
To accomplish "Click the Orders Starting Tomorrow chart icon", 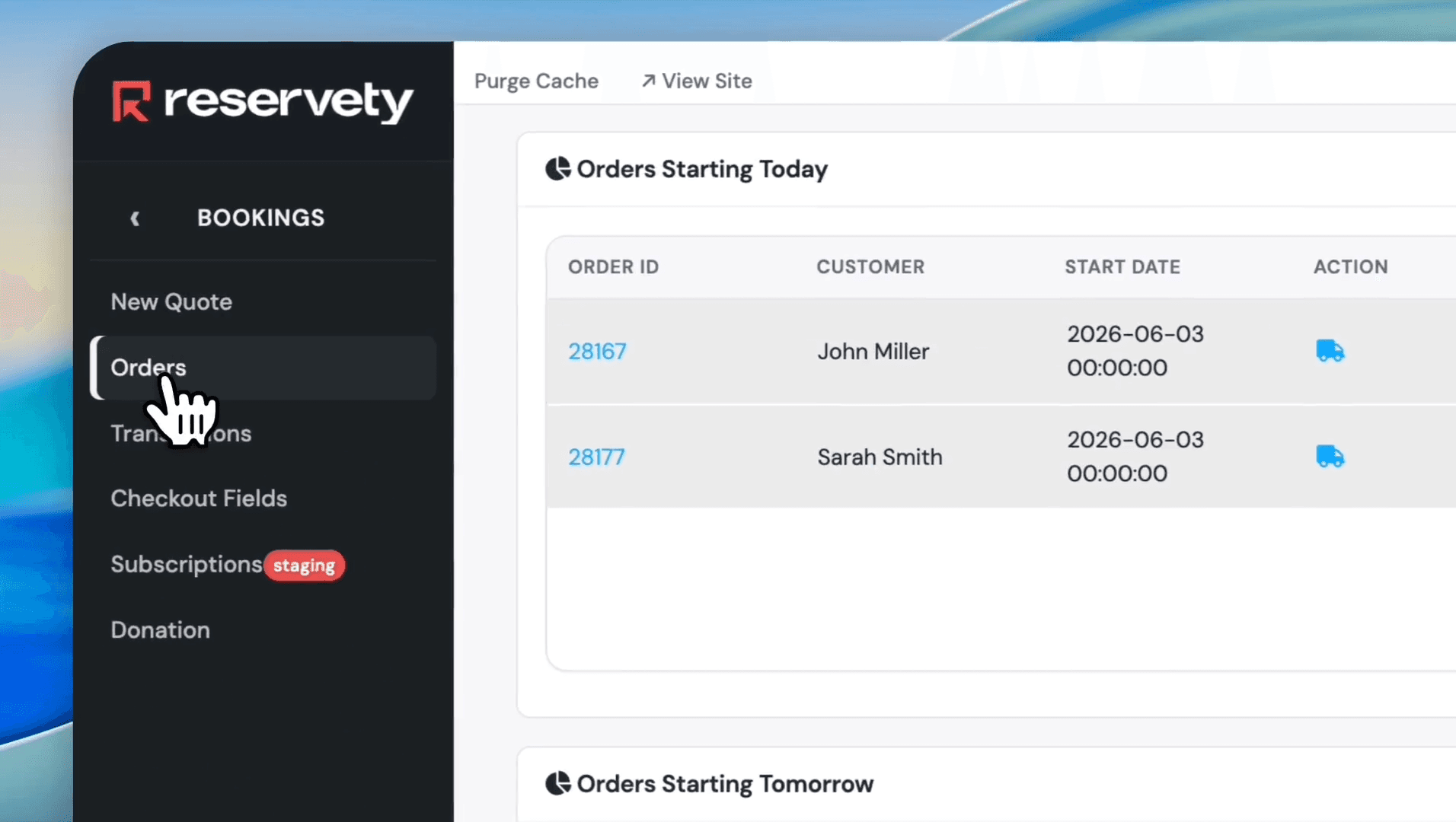I will (x=558, y=783).
